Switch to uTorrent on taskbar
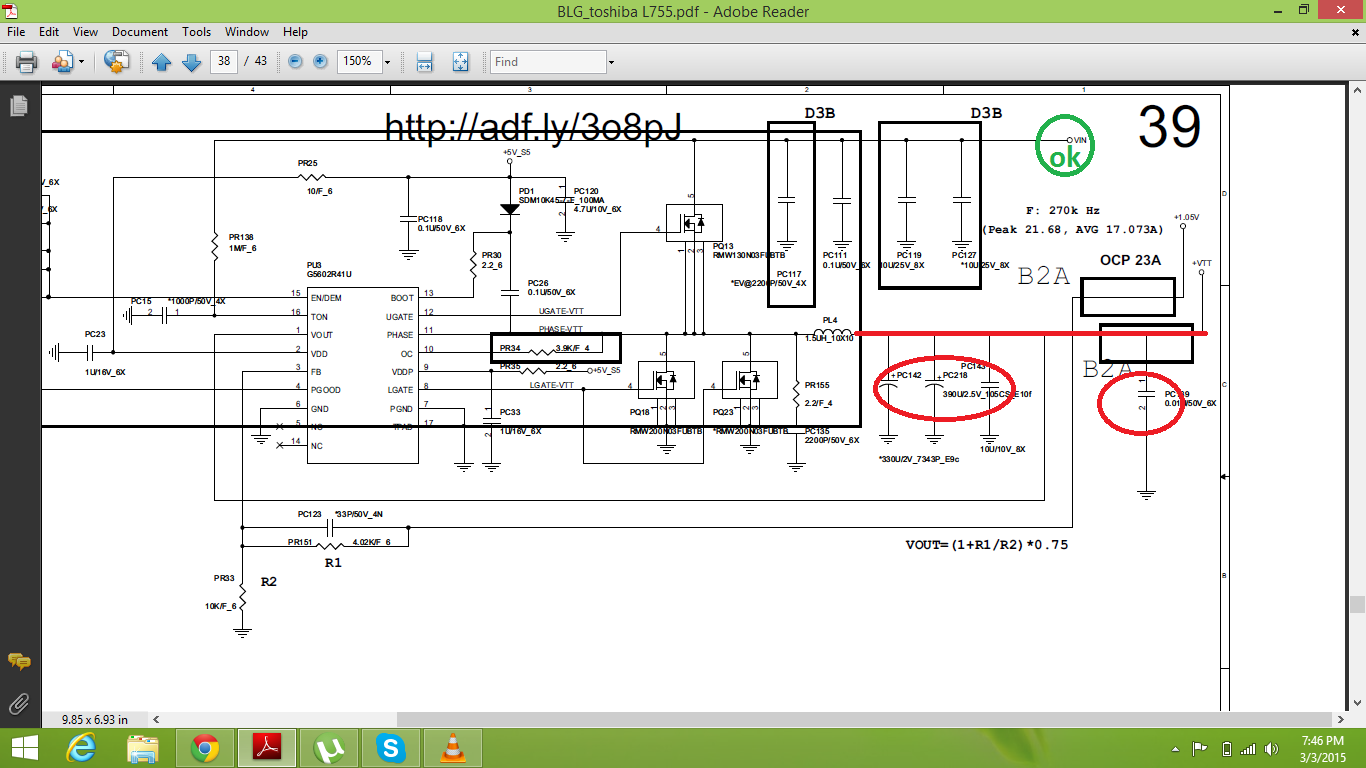1366x768 pixels. click(x=329, y=748)
